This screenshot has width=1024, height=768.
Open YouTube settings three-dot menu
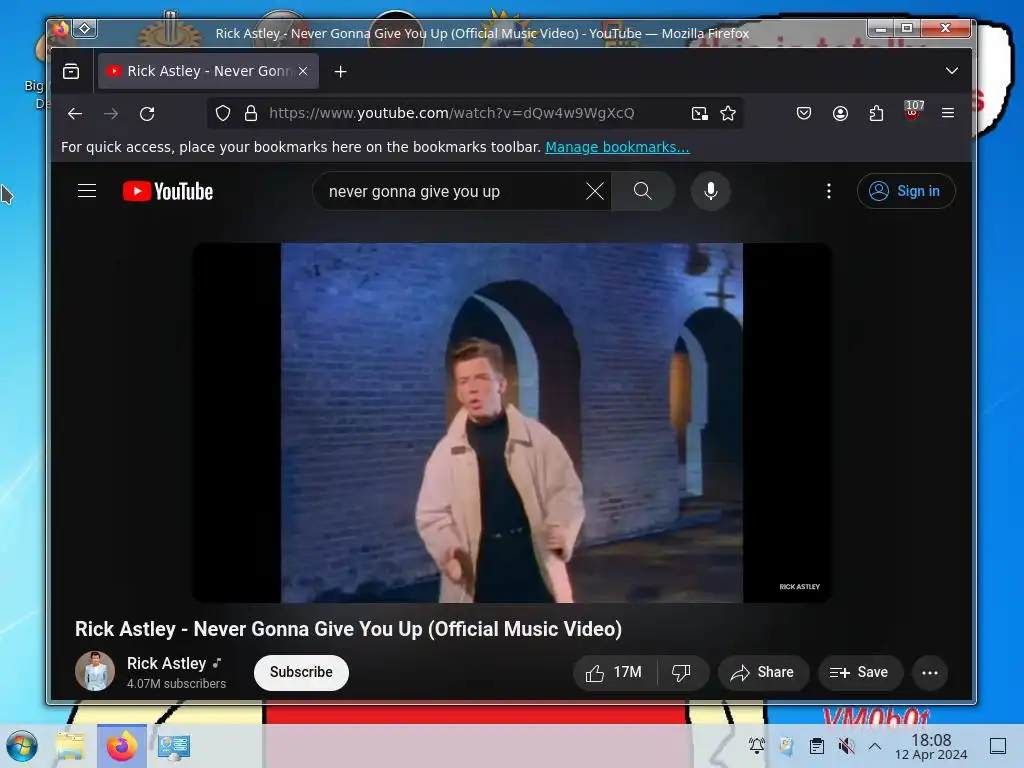click(829, 191)
